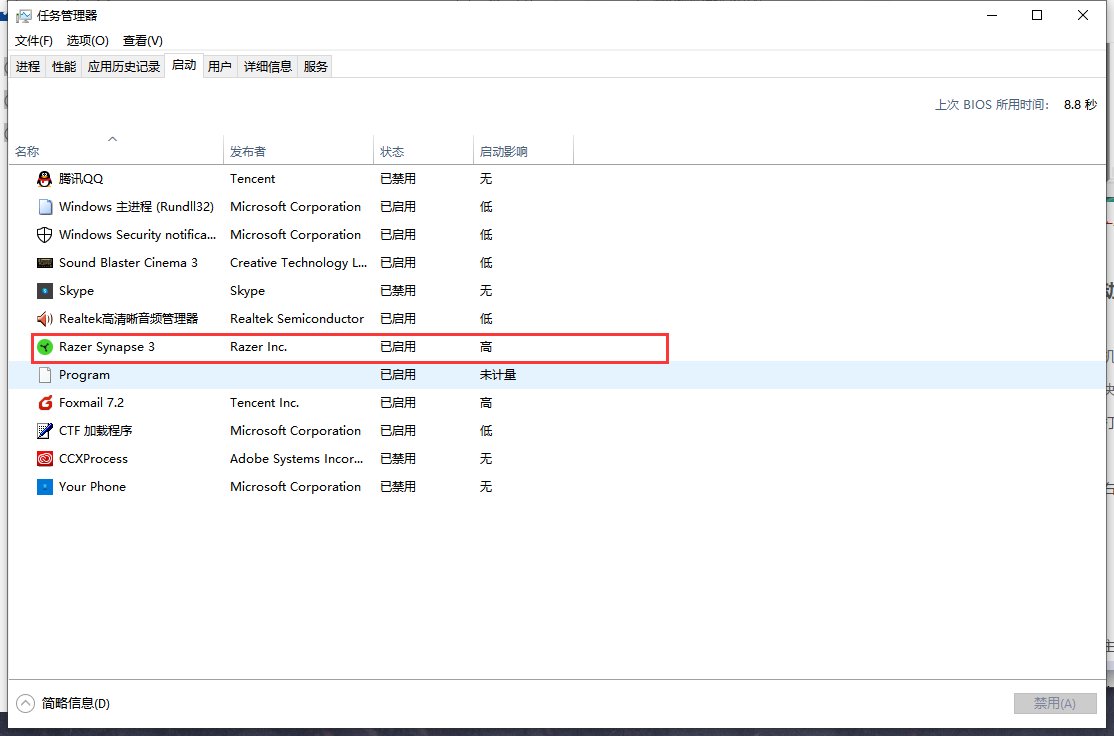Sort by 状态 column header
This screenshot has width=1114, height=736.
(392, 152)
